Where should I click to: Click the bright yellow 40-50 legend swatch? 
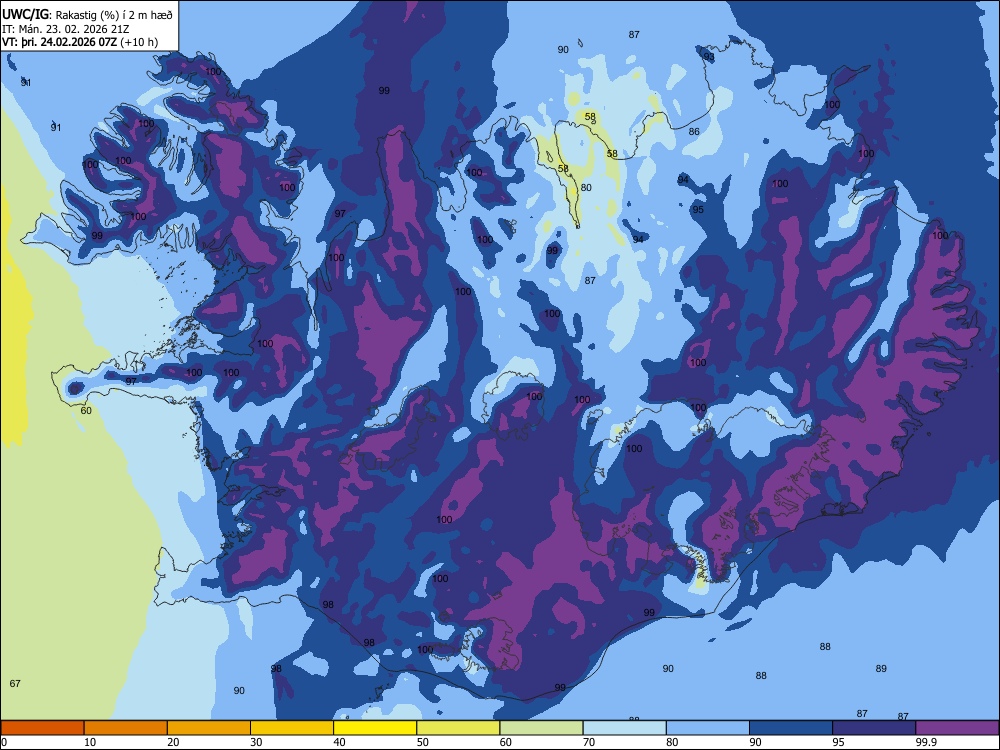tap(375, 728)
